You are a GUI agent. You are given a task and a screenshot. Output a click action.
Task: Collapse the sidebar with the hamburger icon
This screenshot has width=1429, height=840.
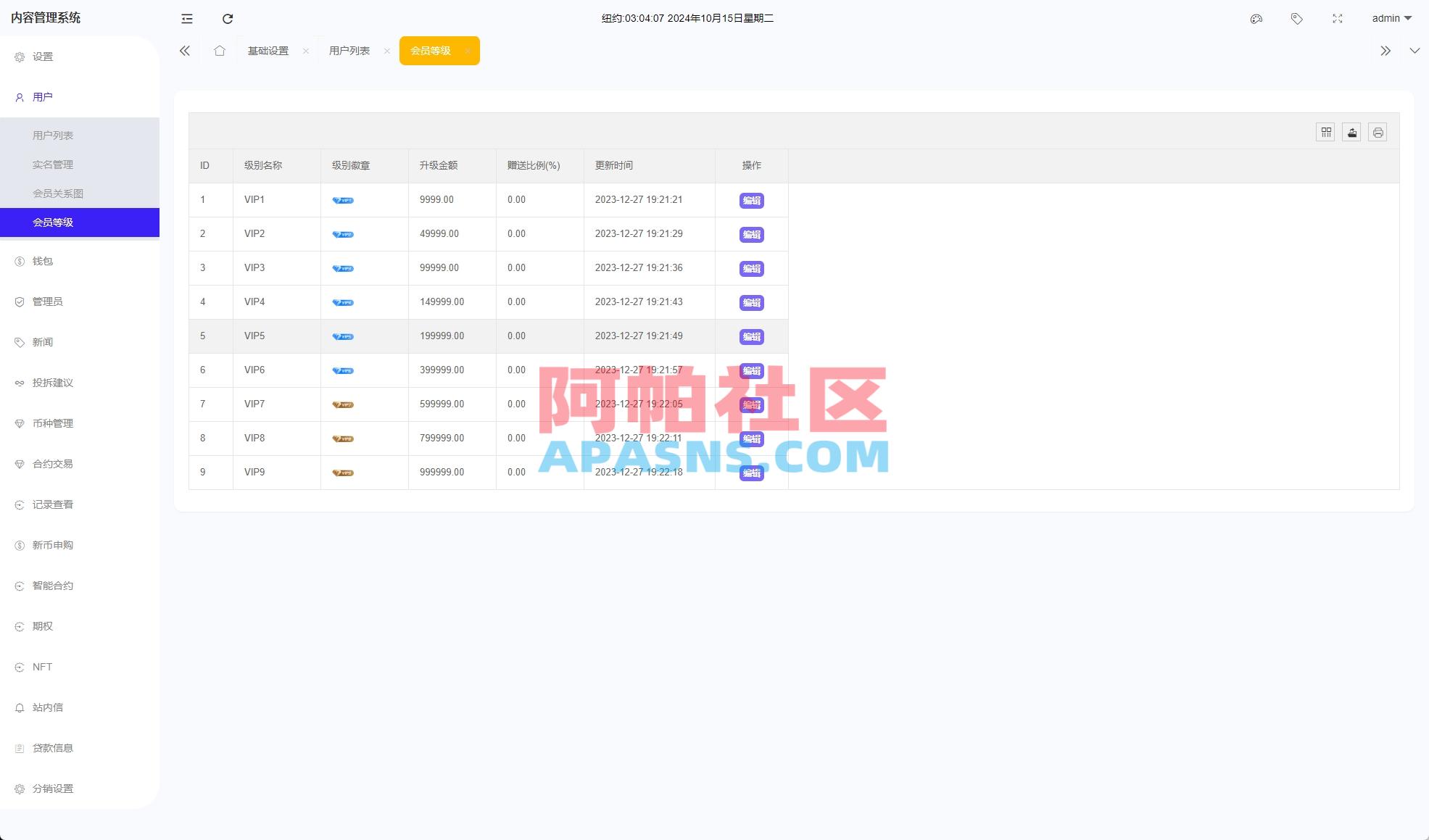pyautogui.click(x=186, y=19)
